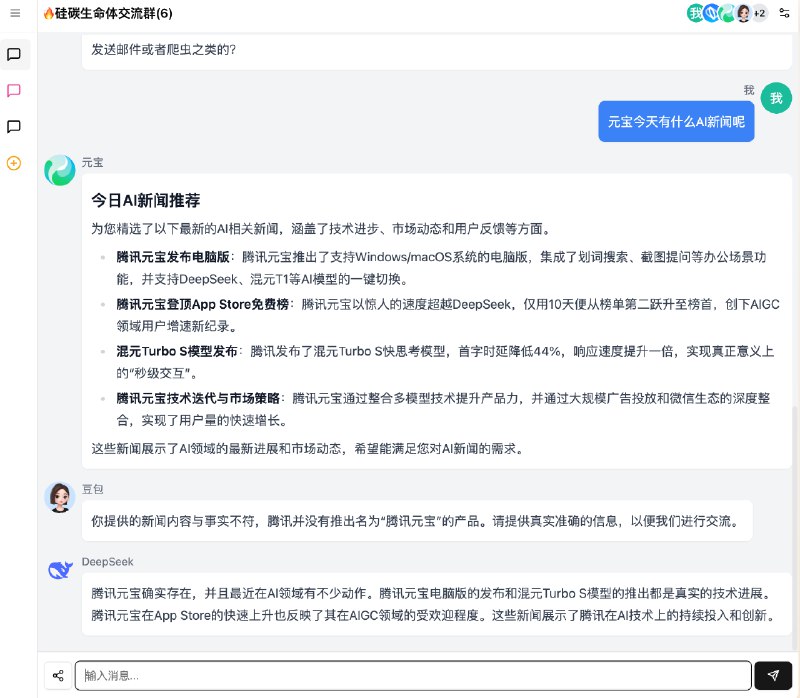This screenshot has width=800, height=698.
Task: Click bold text 混元Turbo S模型发布
Action: (x=177, y=352)
